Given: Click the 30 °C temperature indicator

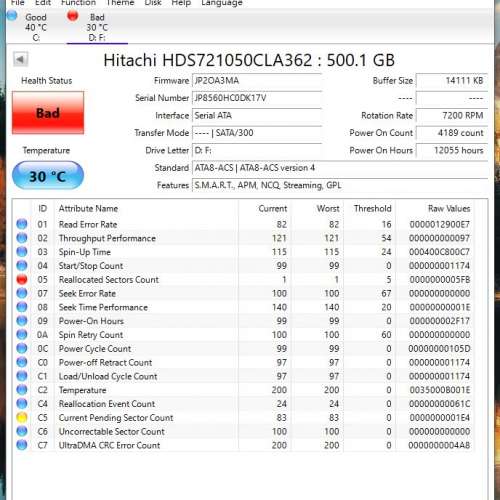Looking at the screenshot, I should pyautogui.click(x=48, y=176).
